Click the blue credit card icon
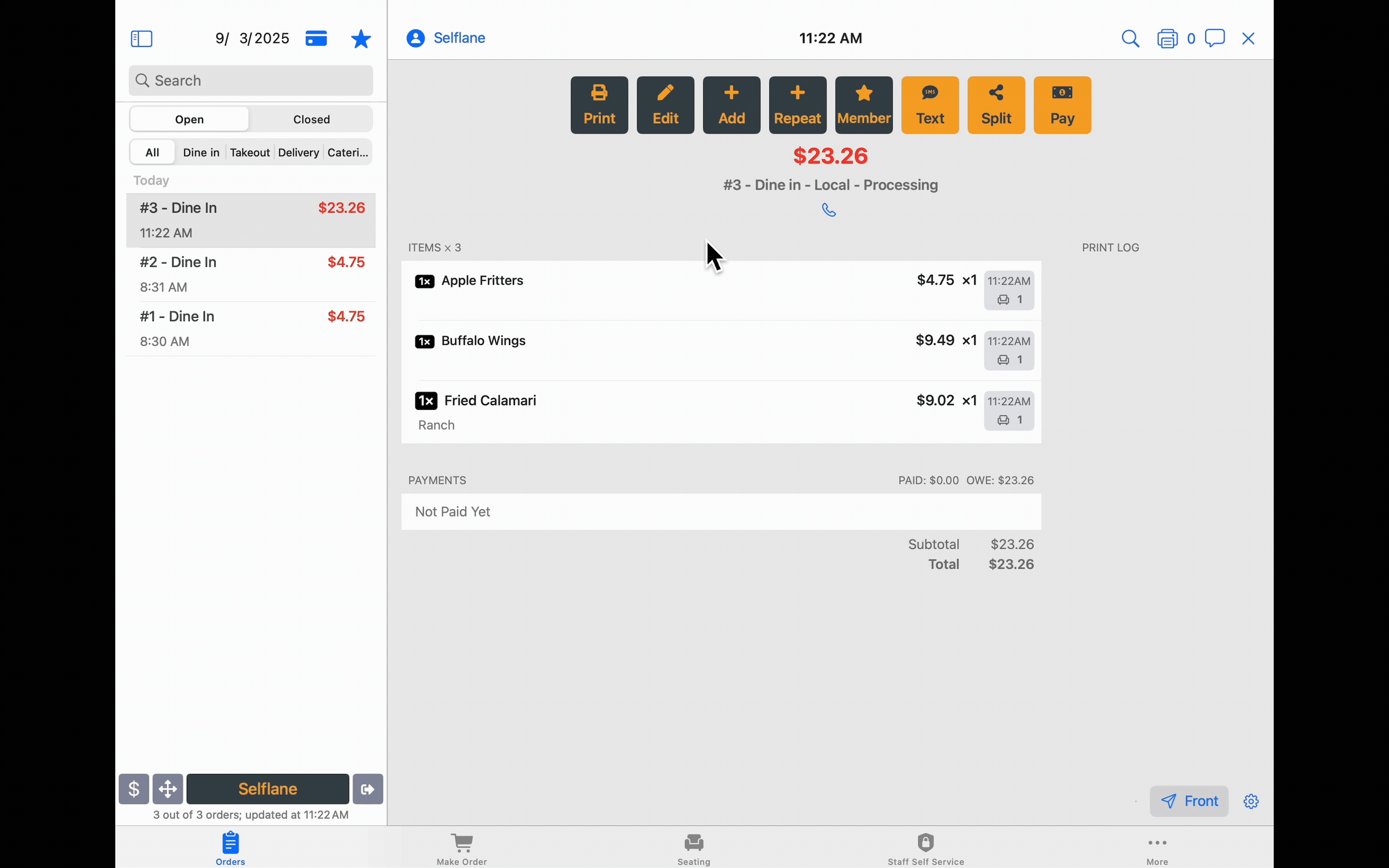Screen dimensions: 1389x868 click(316, 39)
